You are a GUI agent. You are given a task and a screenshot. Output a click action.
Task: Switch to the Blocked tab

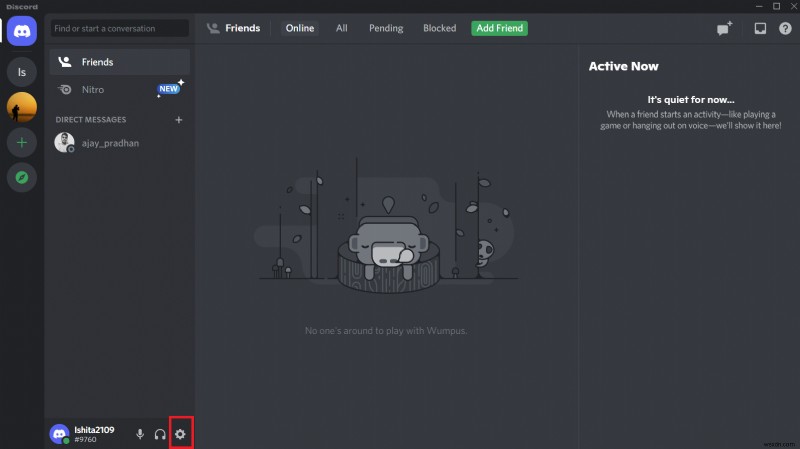click(439, 28)
